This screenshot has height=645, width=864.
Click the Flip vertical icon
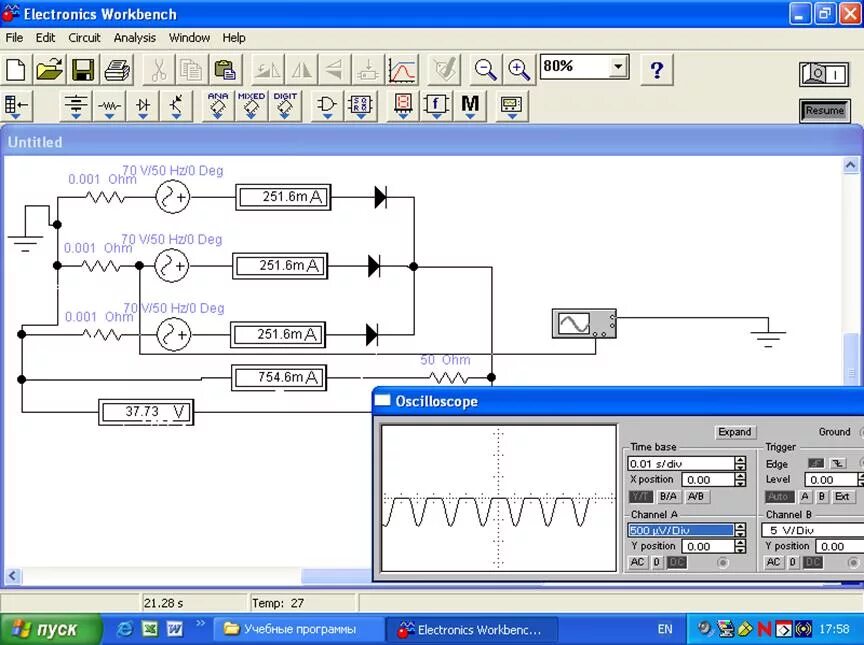coord(334,70)
